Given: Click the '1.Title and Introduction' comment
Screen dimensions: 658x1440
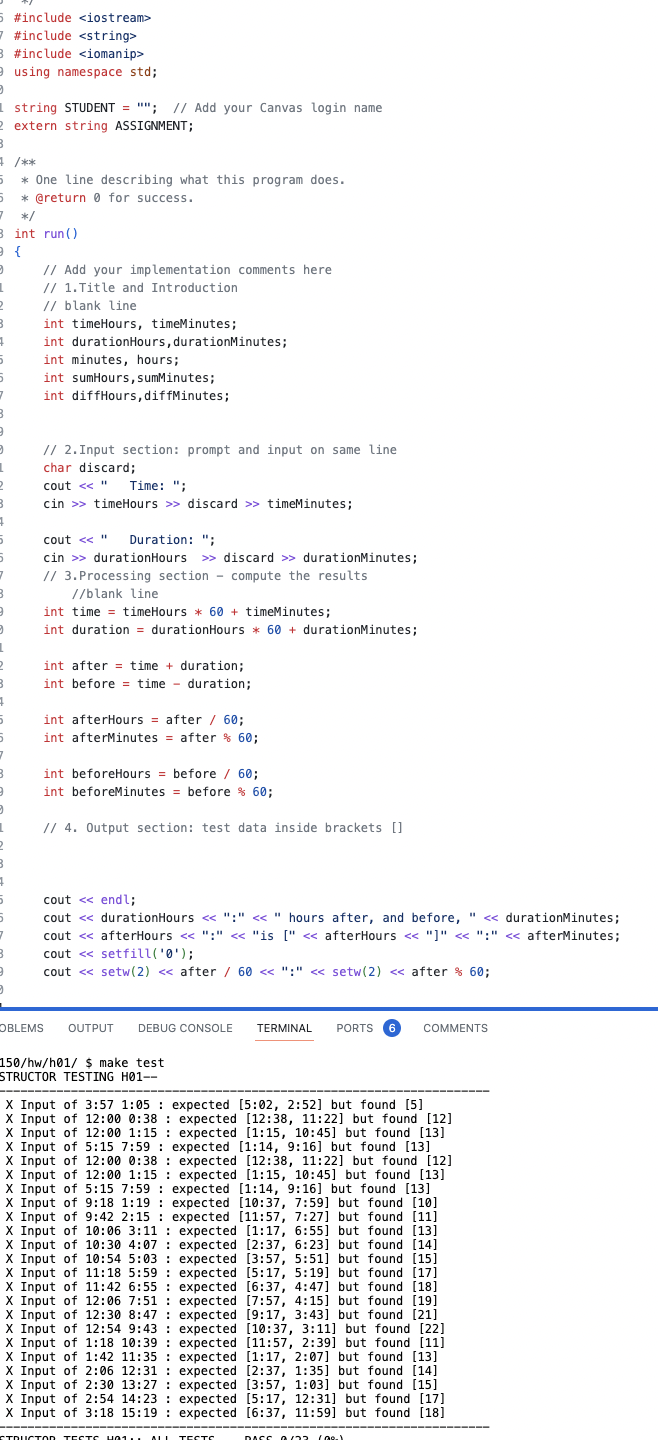Looking at the screenshot, I should [140, 288].
